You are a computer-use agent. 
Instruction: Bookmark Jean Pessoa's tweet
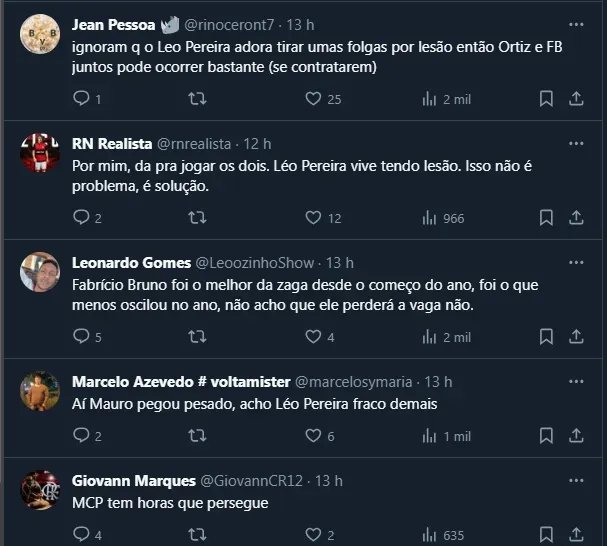(x=546, y=99)
